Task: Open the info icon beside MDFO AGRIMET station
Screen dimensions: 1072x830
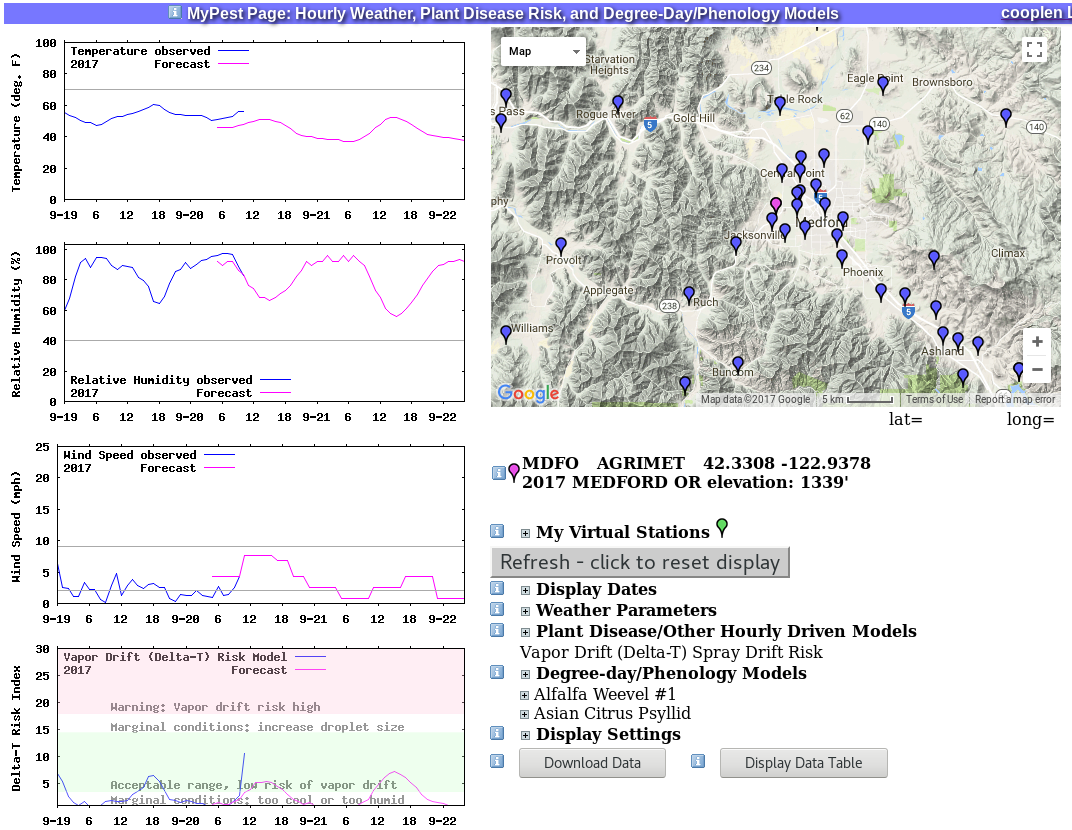Action: click(x=498, y=472)
